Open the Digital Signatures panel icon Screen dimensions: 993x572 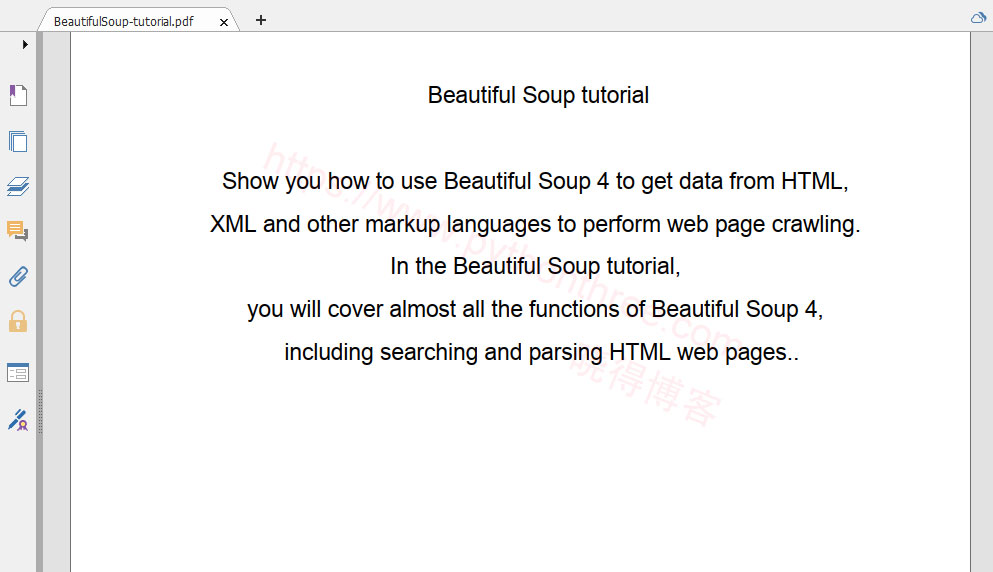(18, 420)
